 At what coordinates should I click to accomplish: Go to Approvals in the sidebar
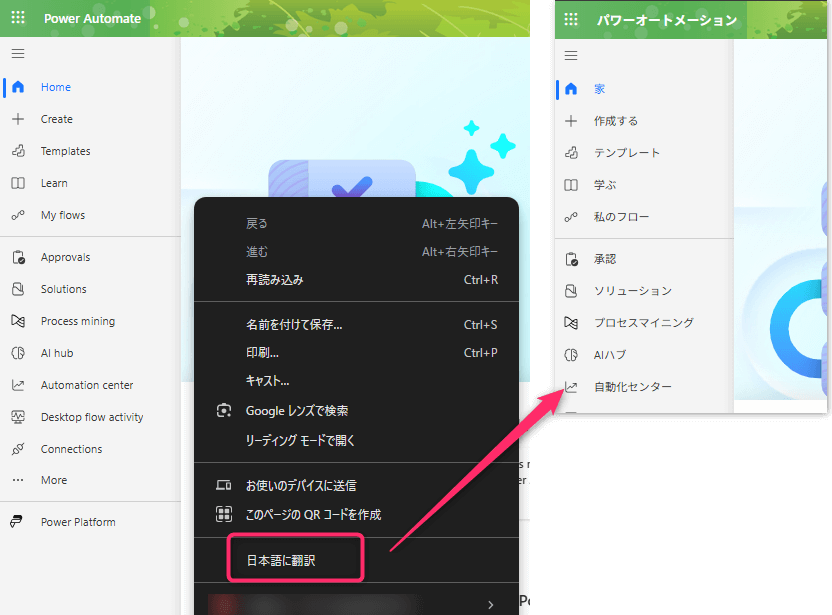[x=66, y=257]
